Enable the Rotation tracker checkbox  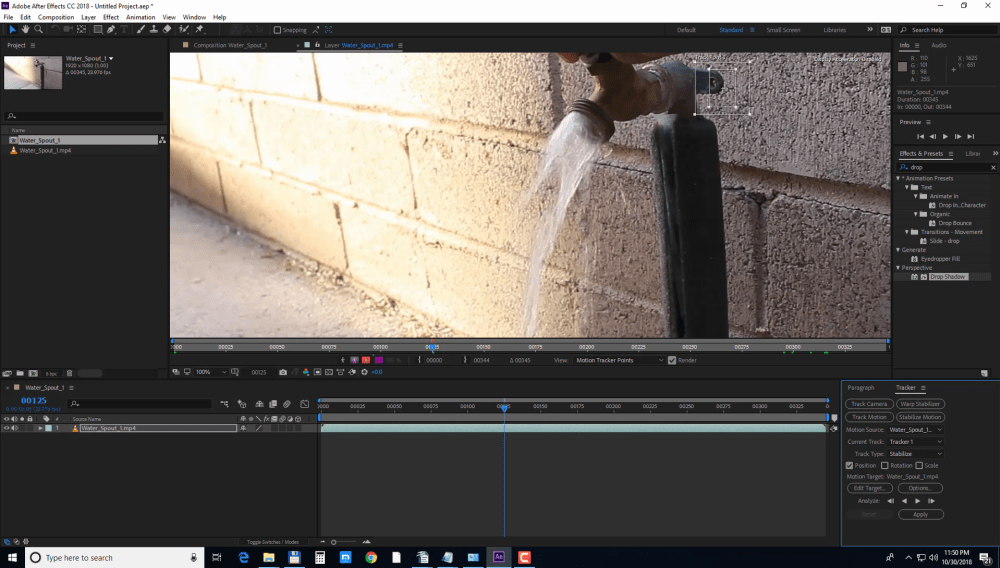885,465
